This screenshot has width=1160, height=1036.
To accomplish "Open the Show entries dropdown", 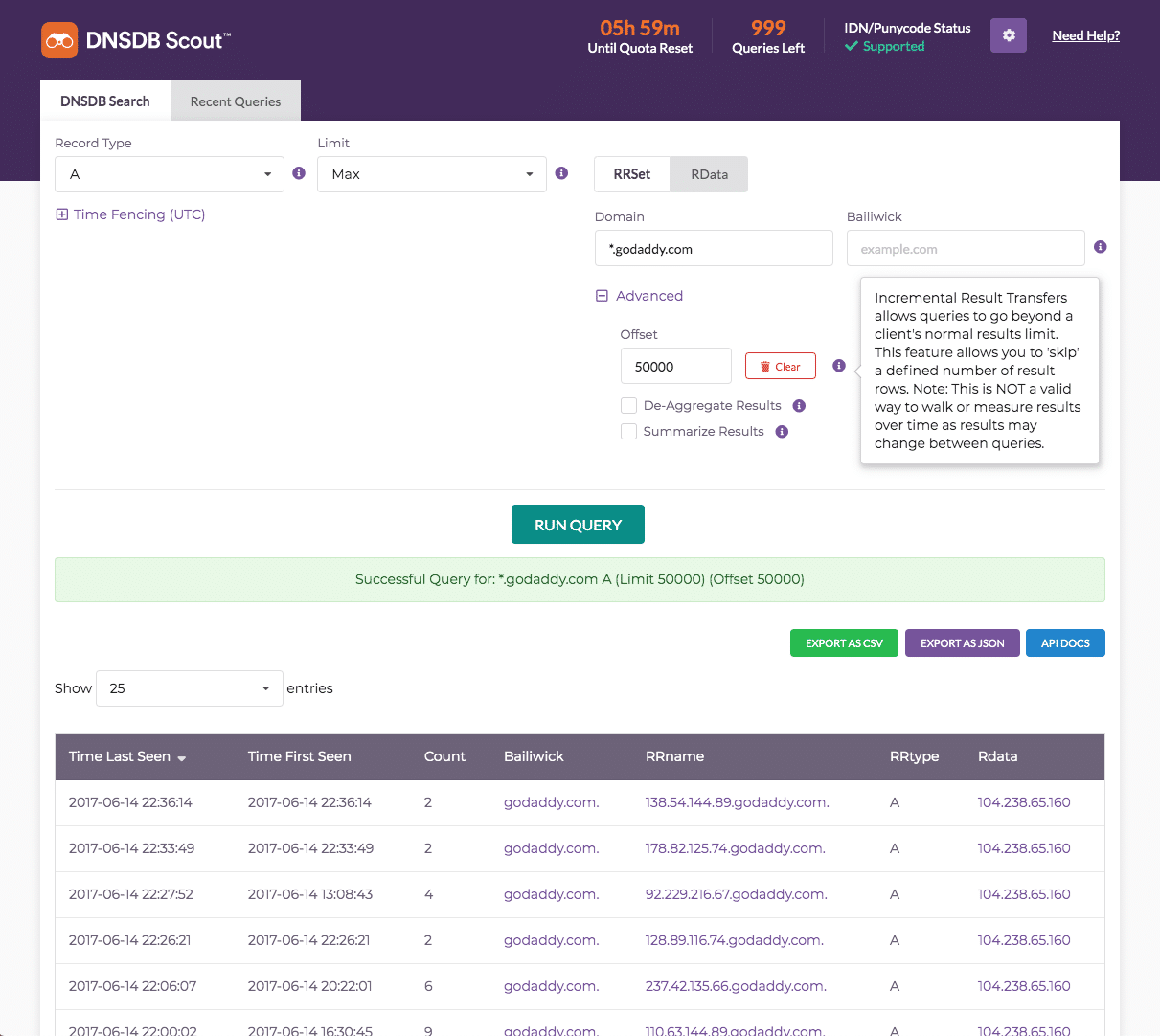I will point(189,687).
